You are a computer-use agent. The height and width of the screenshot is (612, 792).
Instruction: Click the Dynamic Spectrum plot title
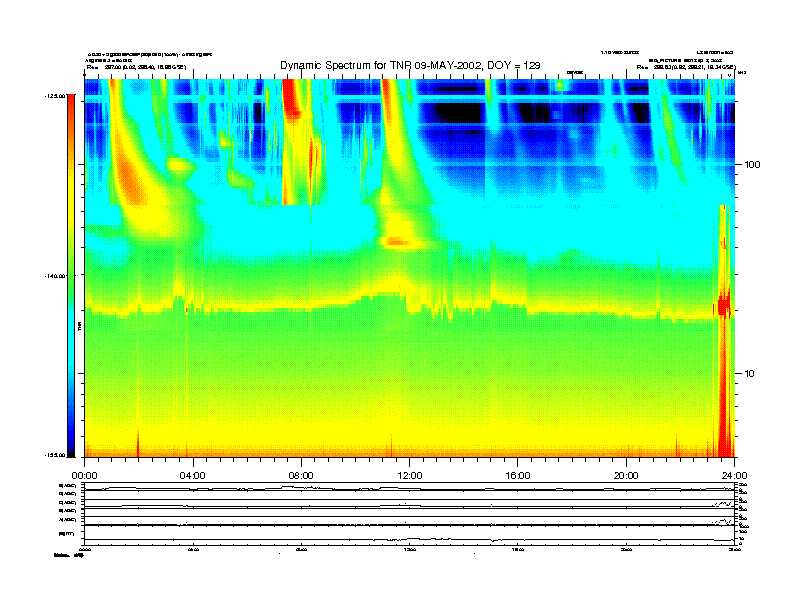click(410, 65)
